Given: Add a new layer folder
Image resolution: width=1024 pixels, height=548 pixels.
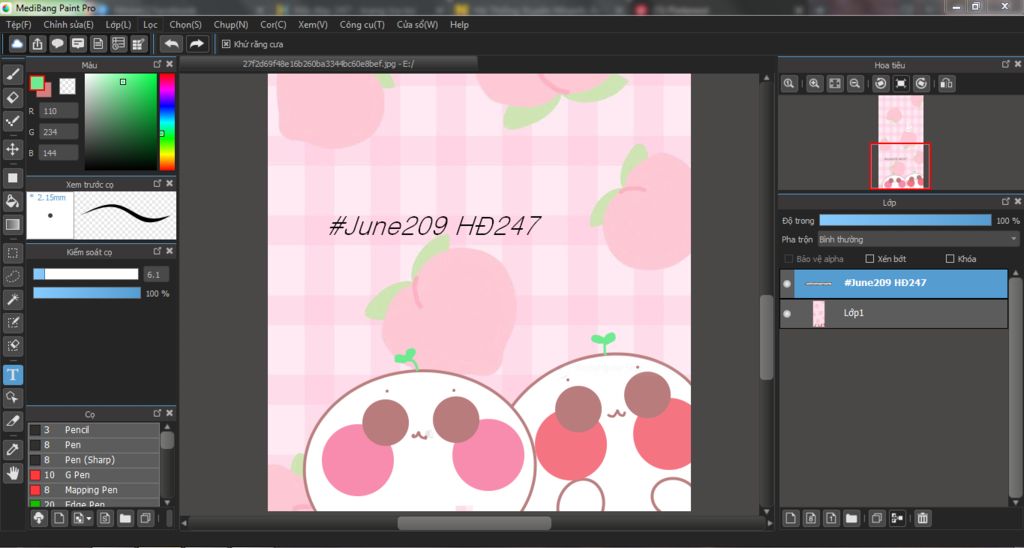Looking at the screenshot, I should [851, 519].
